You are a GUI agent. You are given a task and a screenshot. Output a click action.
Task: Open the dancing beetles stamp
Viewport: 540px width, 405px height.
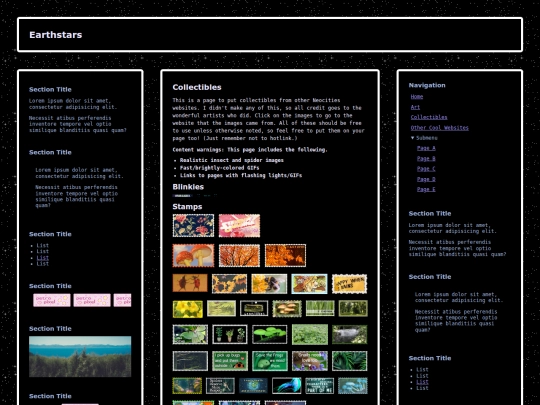(x=190, y=283)
